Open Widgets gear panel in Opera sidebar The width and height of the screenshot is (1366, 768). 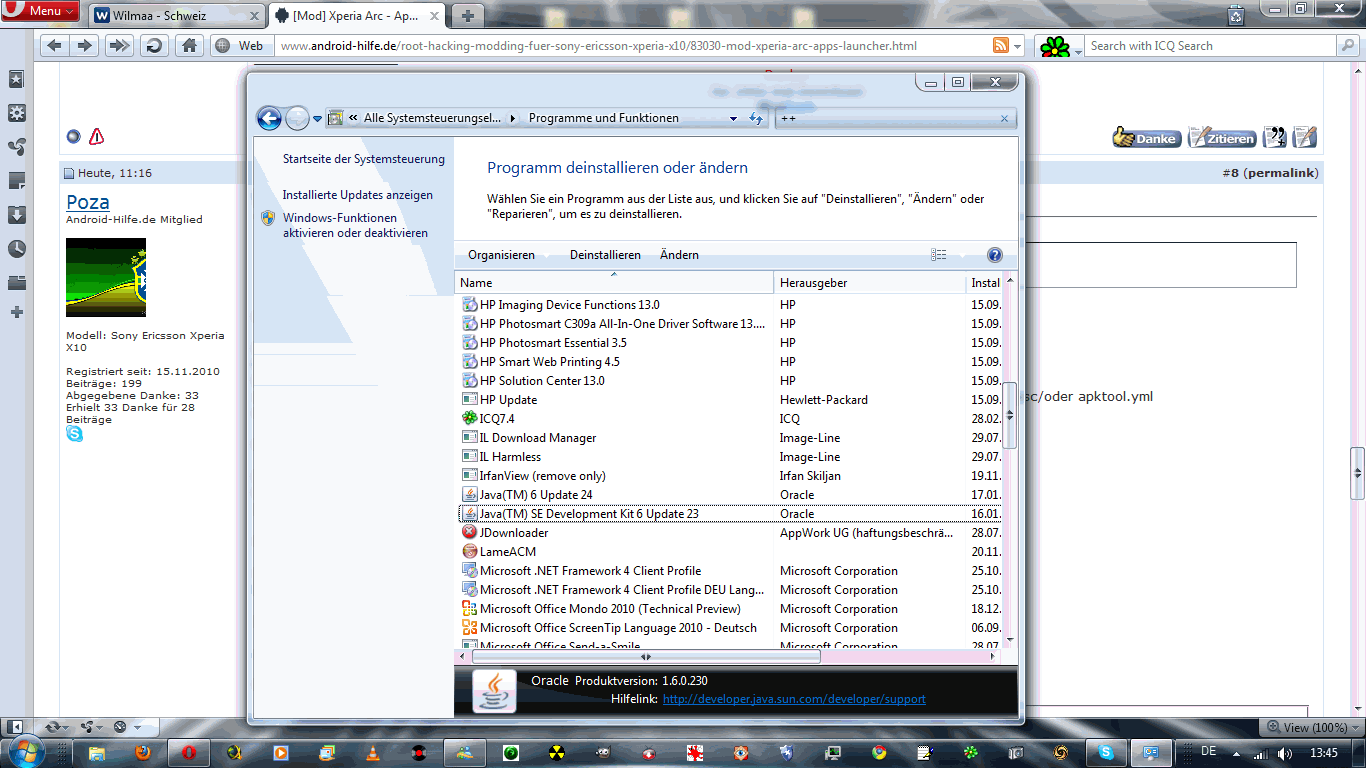point(16,113)
